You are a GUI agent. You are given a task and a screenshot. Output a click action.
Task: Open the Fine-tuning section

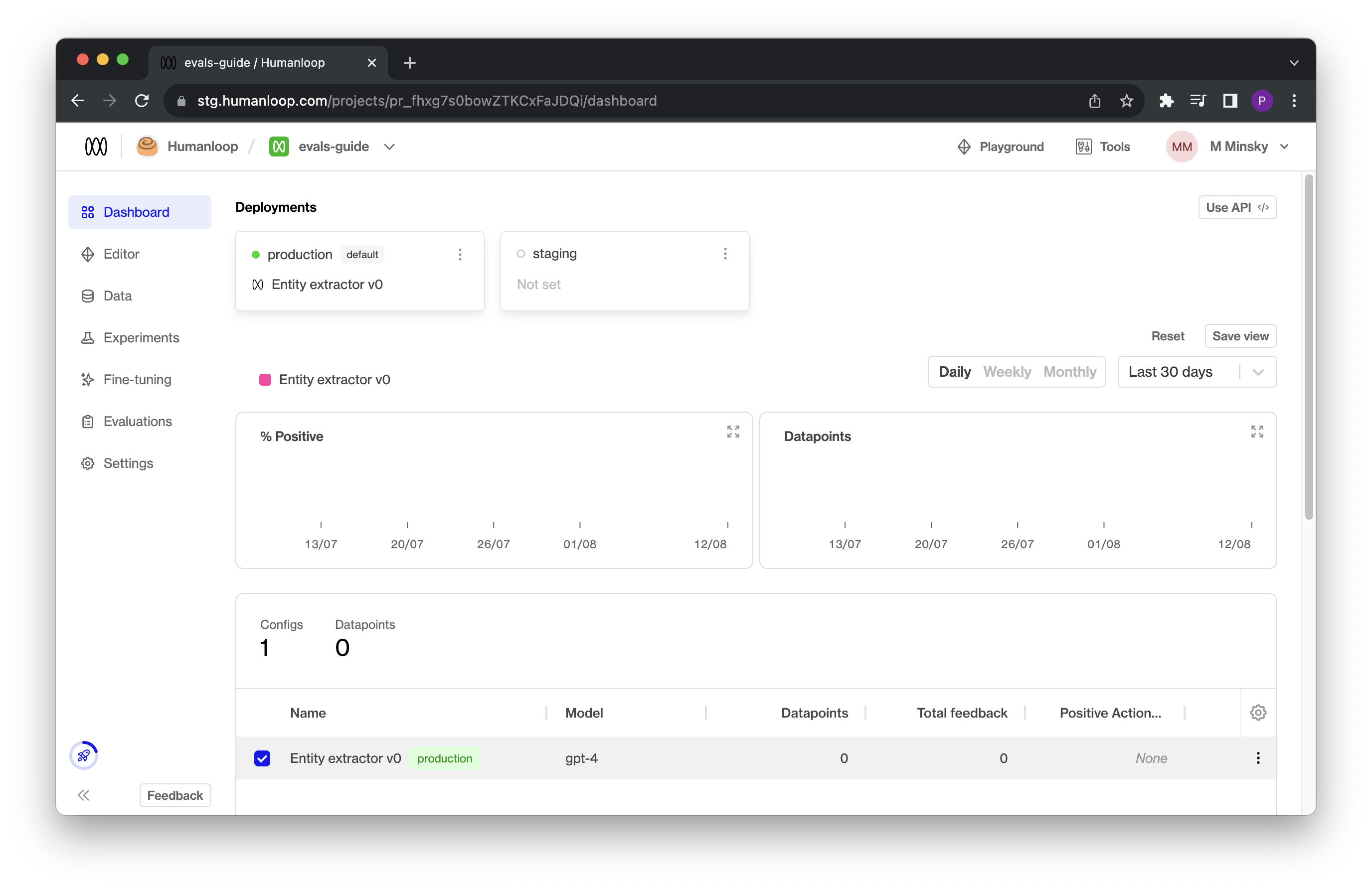coord(137,379)
